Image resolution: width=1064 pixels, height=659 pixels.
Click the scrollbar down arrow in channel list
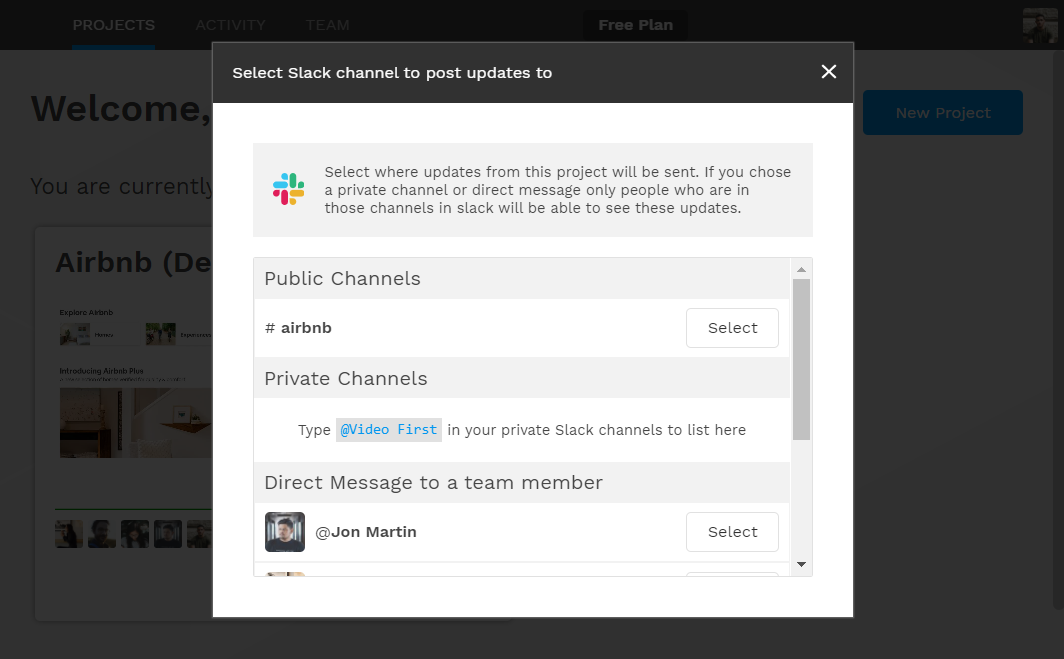click(x=802, y=565)
